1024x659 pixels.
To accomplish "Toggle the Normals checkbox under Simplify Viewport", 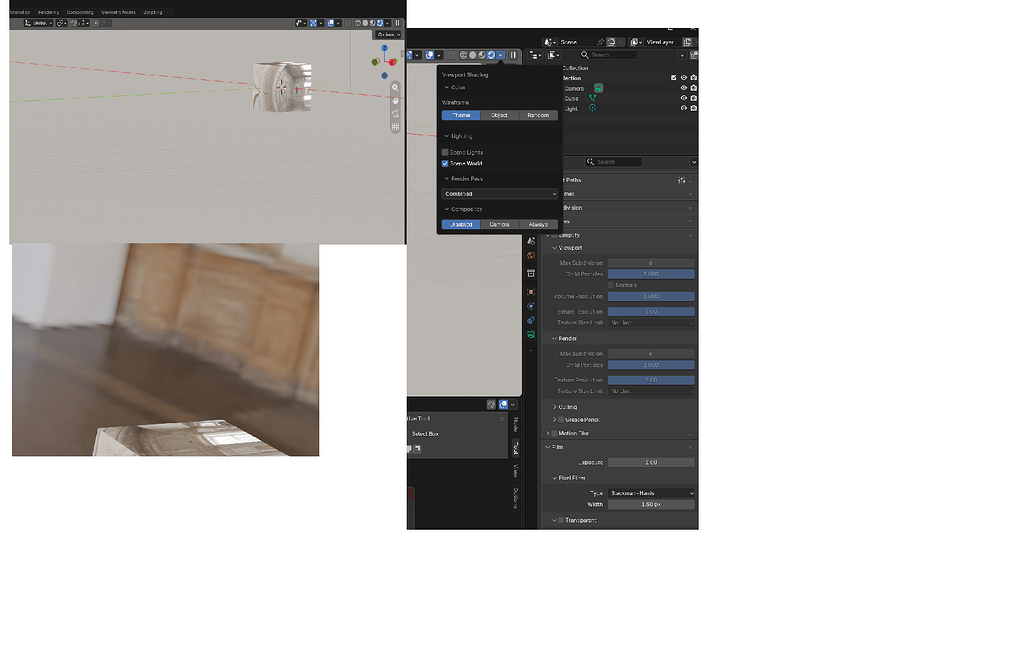I will [611, 285].
